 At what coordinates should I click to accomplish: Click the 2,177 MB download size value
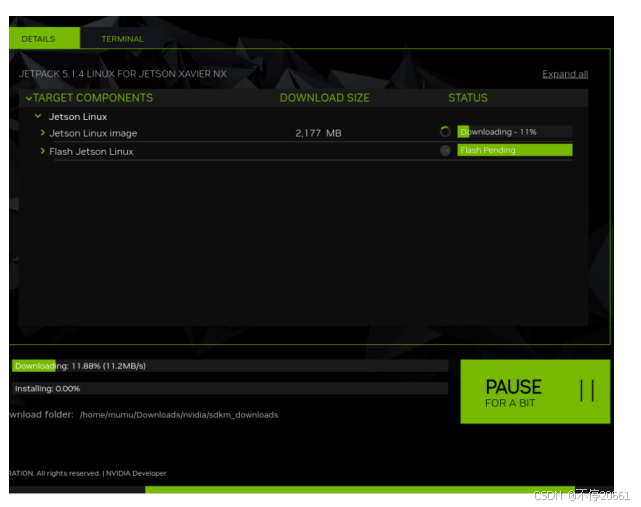coord(318,133)
